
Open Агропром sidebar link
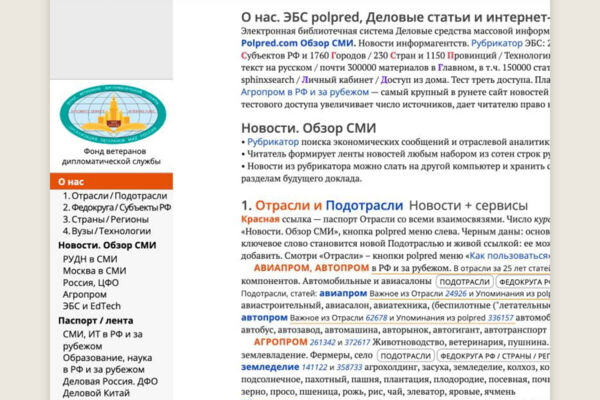coord(85,294)
